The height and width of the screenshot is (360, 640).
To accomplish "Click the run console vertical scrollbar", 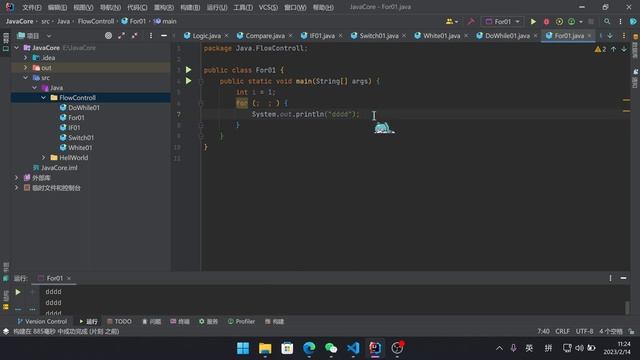I will click(x=627, y=307).
